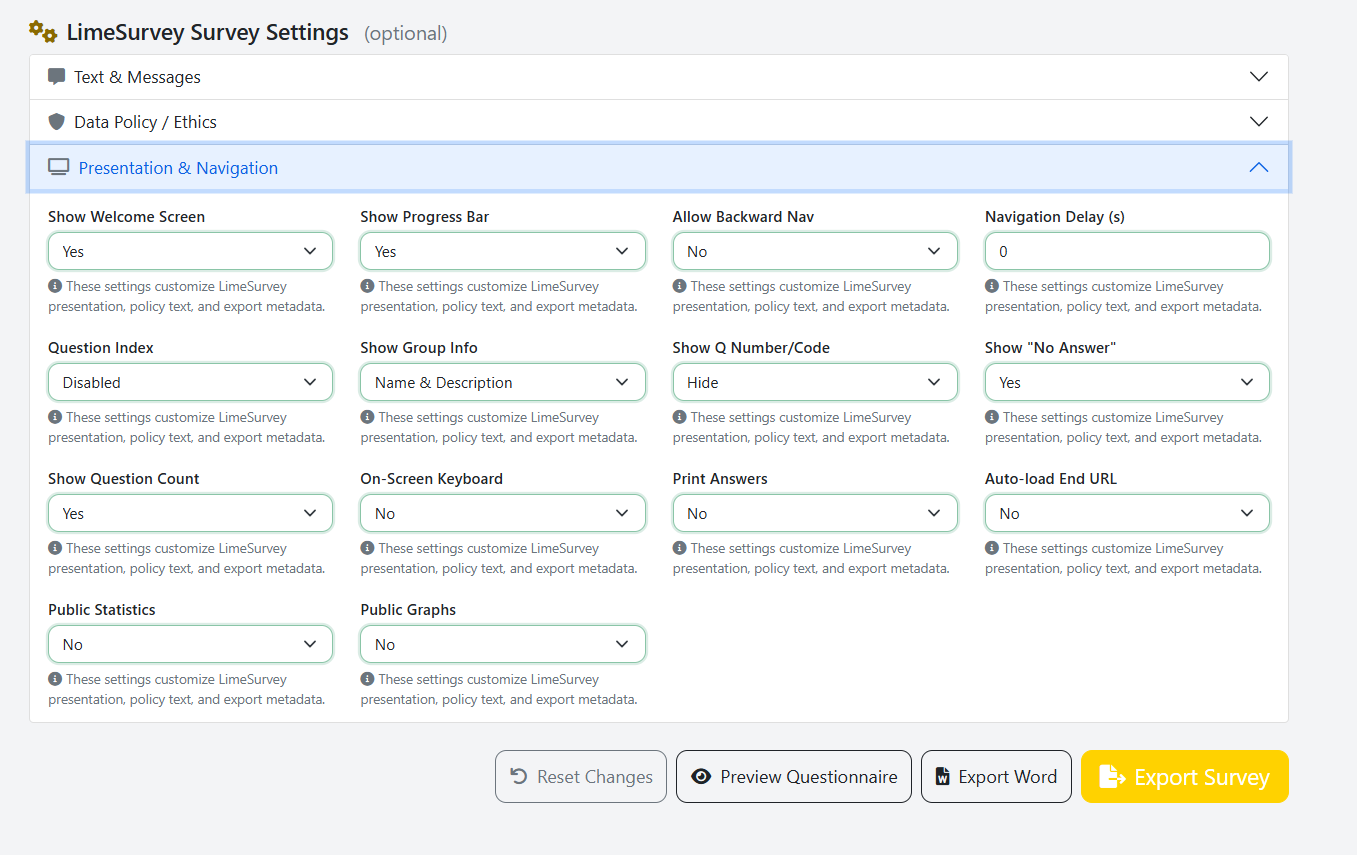Click the monitor icon for Presentation & Navigation
This screenshot has height=855, width=1357.
[58, 167]
